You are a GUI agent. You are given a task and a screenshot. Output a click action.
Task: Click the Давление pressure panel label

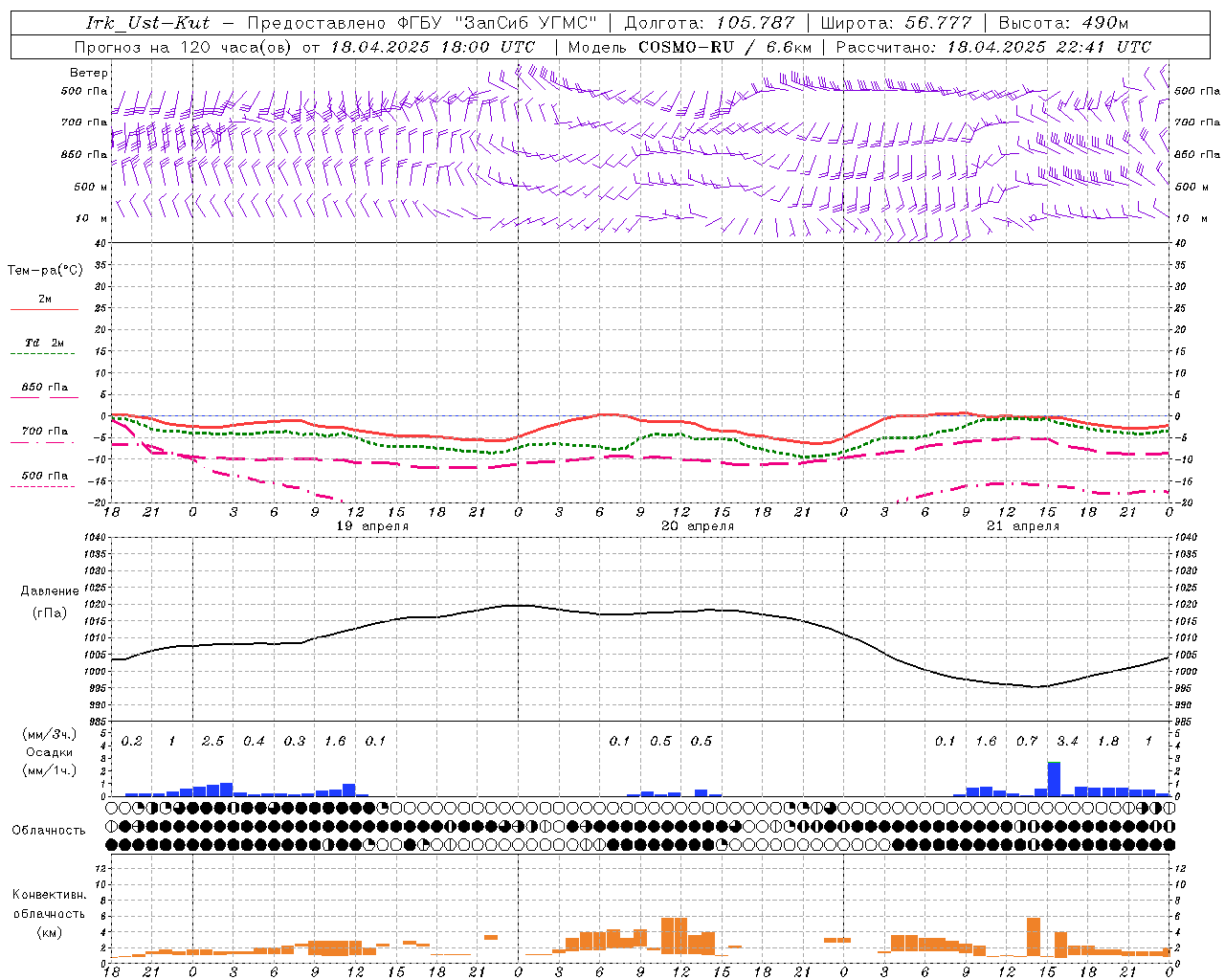click(x=51, y=591)
